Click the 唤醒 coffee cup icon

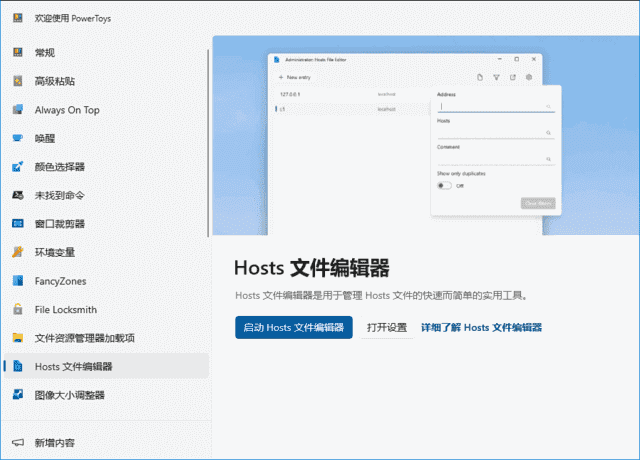[17, 138]
